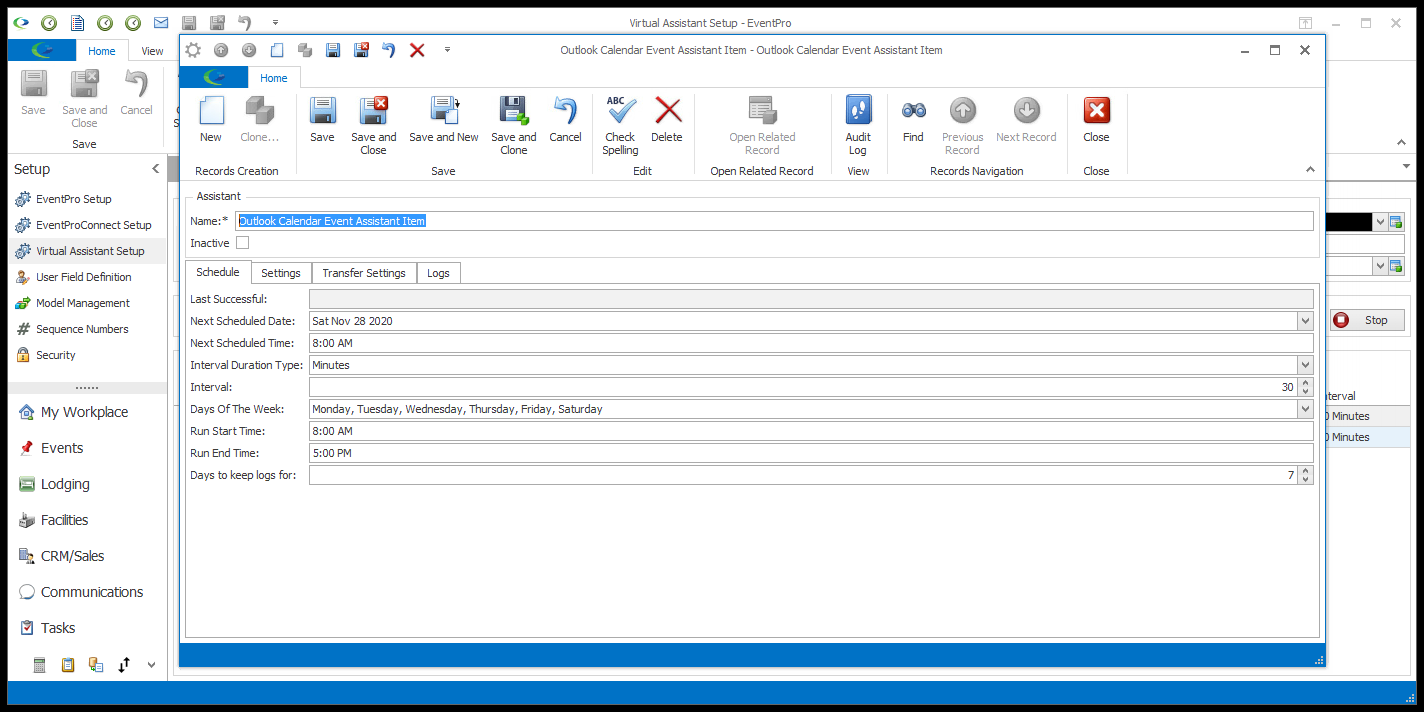
Task: Click the small blue save icon in dialog quick toolbar
Action: pyautogui.click(x=333, y=50)
